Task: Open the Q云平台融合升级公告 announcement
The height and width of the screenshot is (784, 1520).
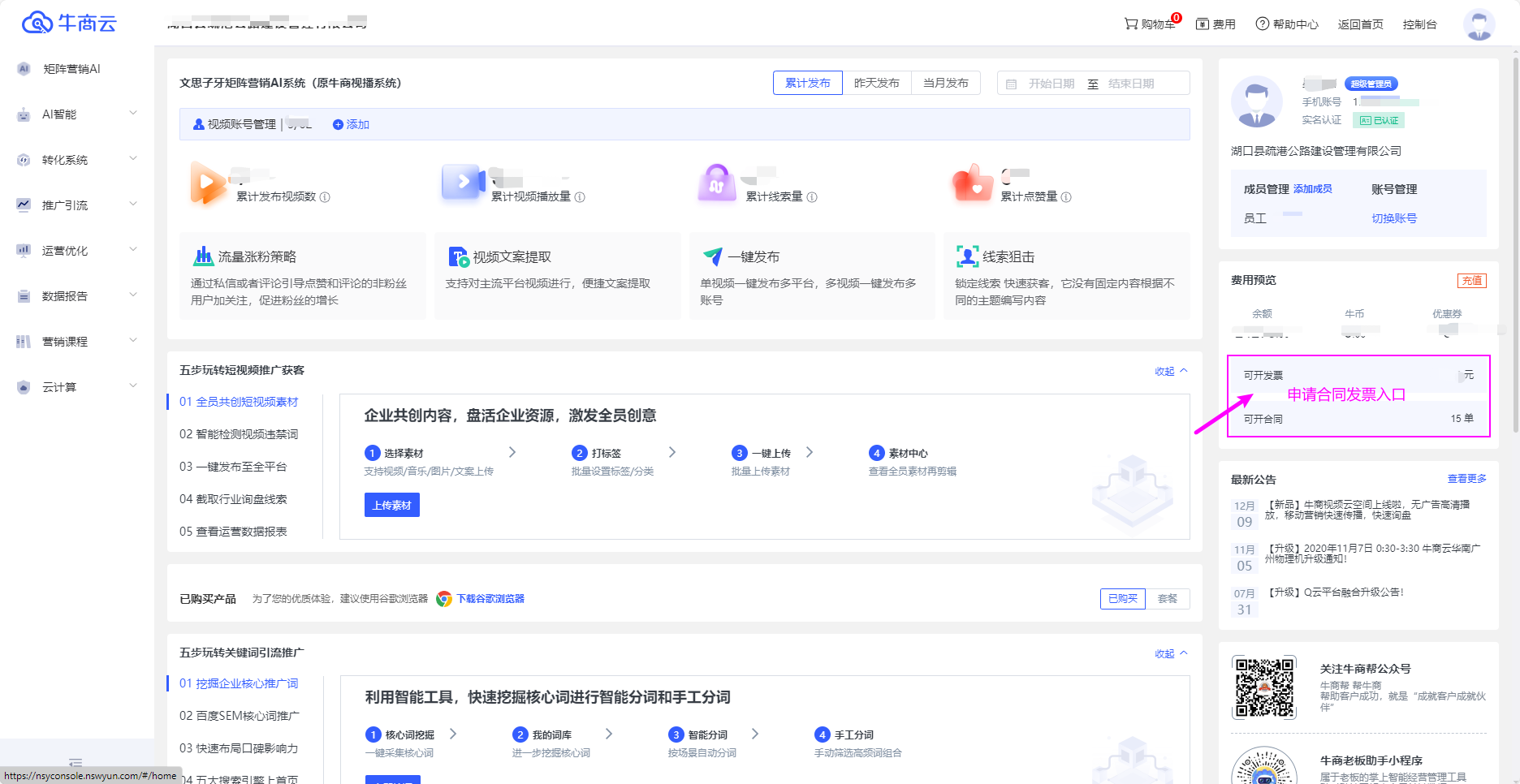Action: [1335, 592]
